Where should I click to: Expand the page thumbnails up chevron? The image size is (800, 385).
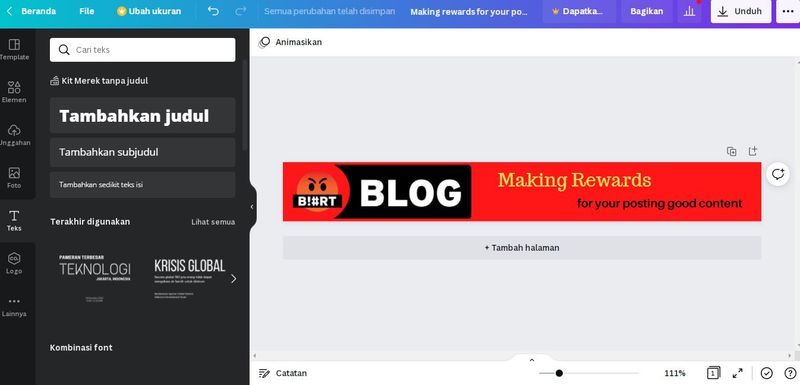click(x=532, y=360)
